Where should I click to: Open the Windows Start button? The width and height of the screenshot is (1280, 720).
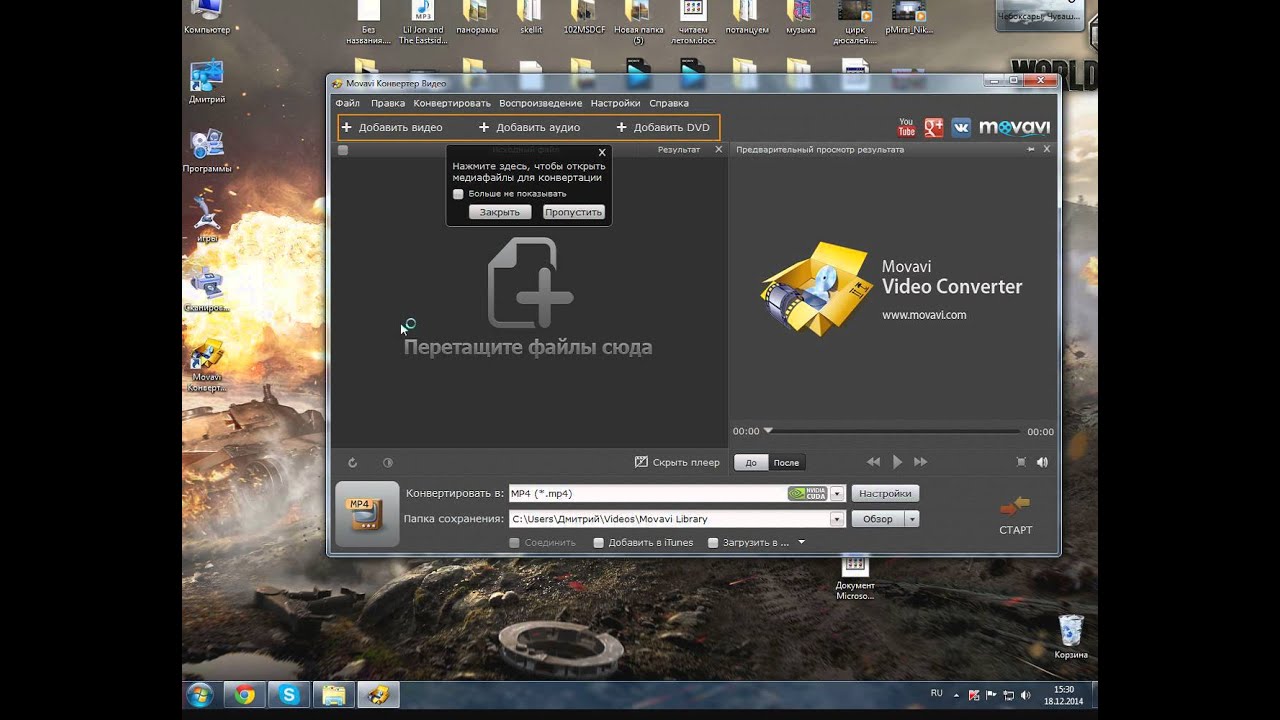199,695
